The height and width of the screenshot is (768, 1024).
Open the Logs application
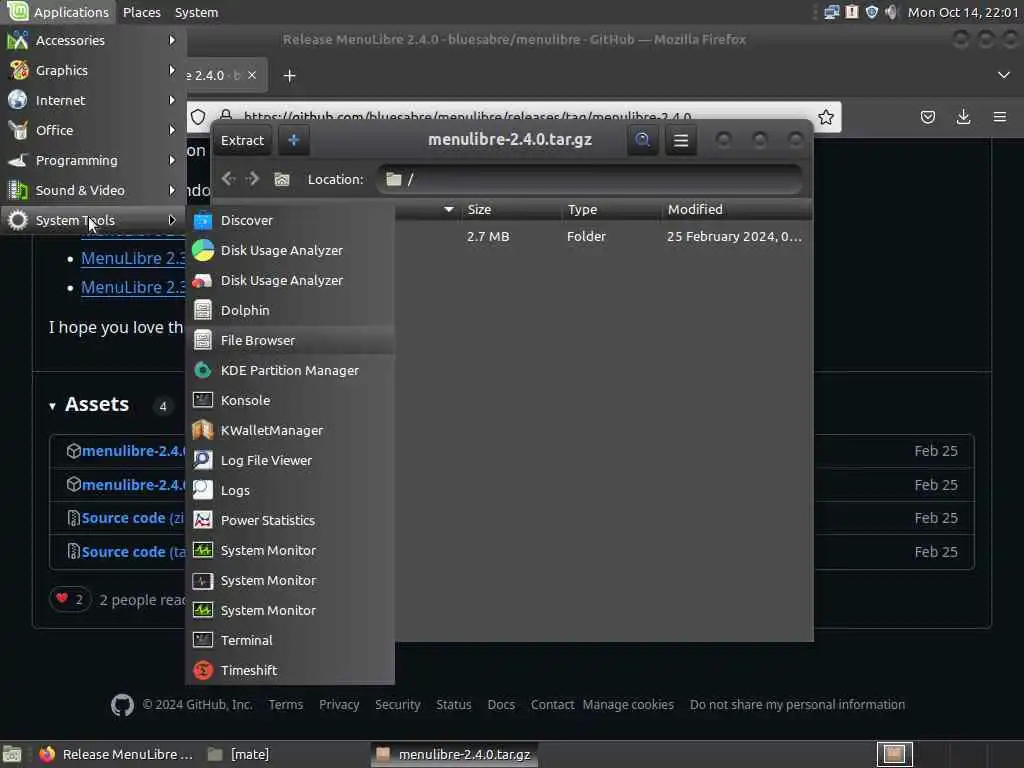coord(290,491)
